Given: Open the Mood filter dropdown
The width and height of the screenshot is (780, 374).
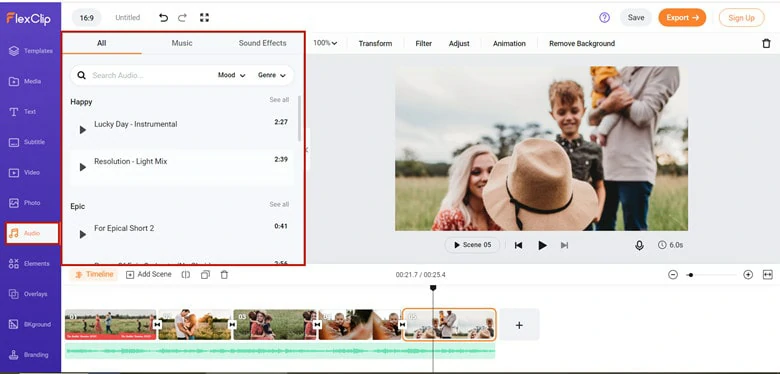Looking at the screenshot, I should 231,75.
